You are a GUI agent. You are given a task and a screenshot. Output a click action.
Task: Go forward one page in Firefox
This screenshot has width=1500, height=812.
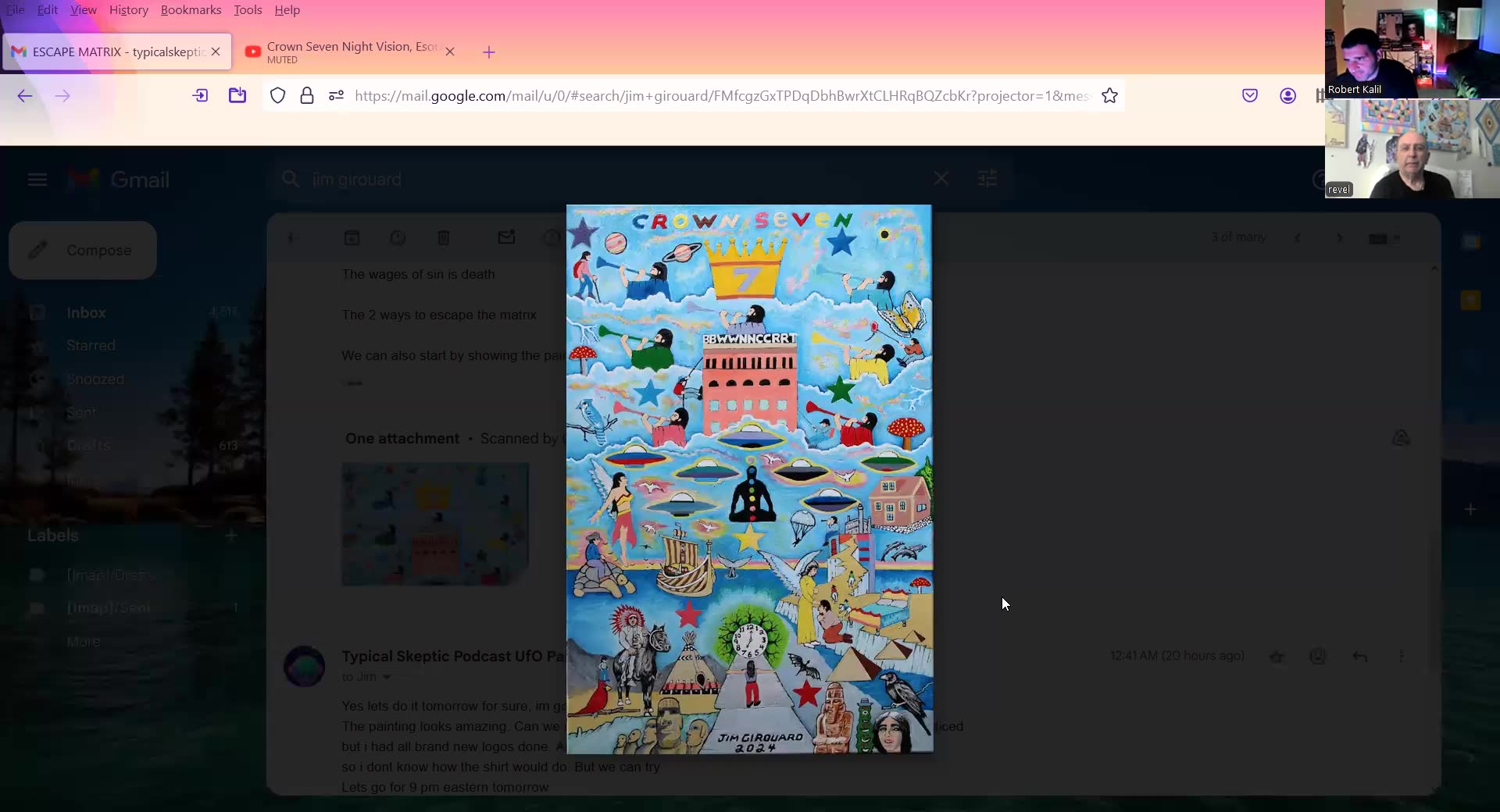click(x=62, y=96)
